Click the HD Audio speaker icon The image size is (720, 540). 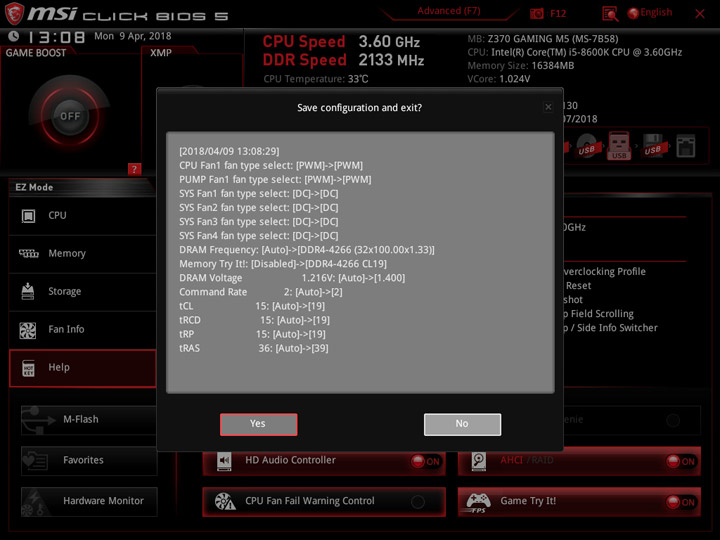click(224, 461)
